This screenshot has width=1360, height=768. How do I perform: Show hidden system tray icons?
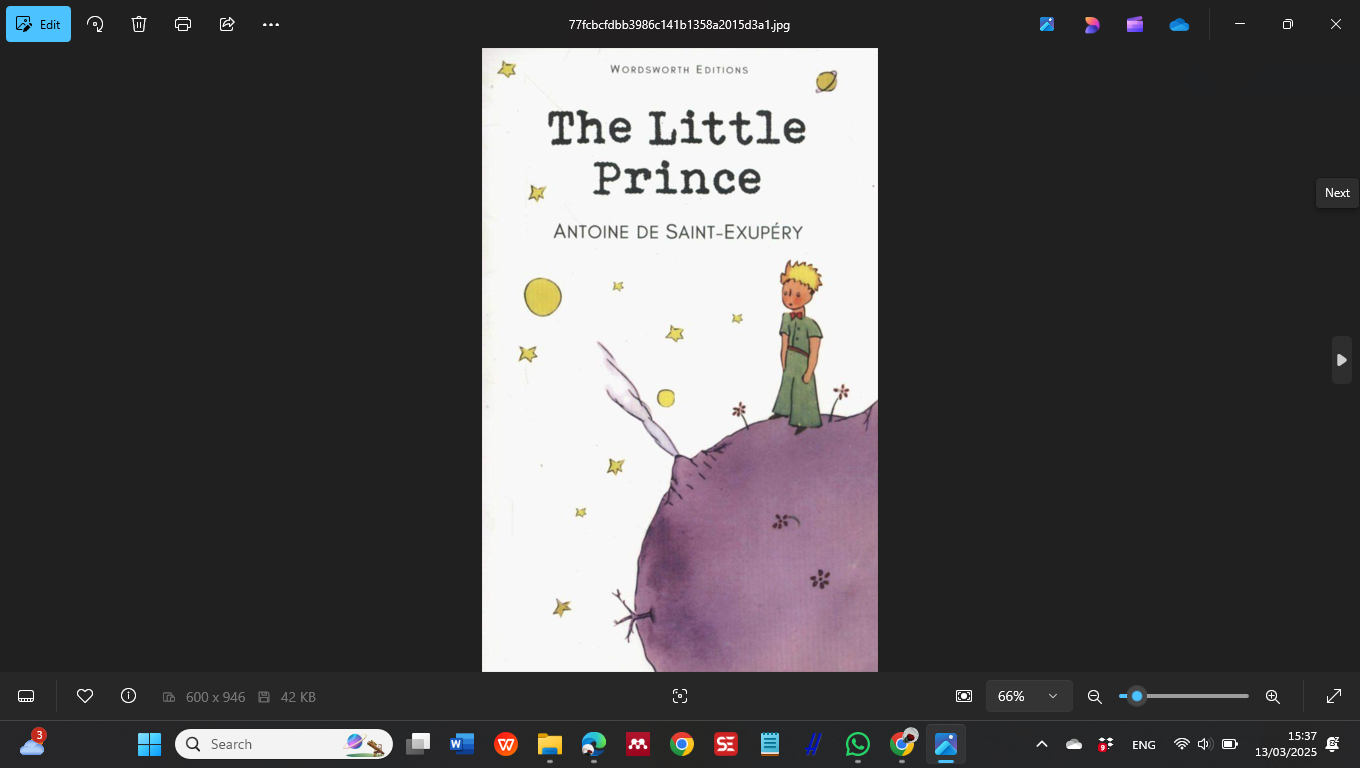pyautogui.click(x=1042, y=744)
